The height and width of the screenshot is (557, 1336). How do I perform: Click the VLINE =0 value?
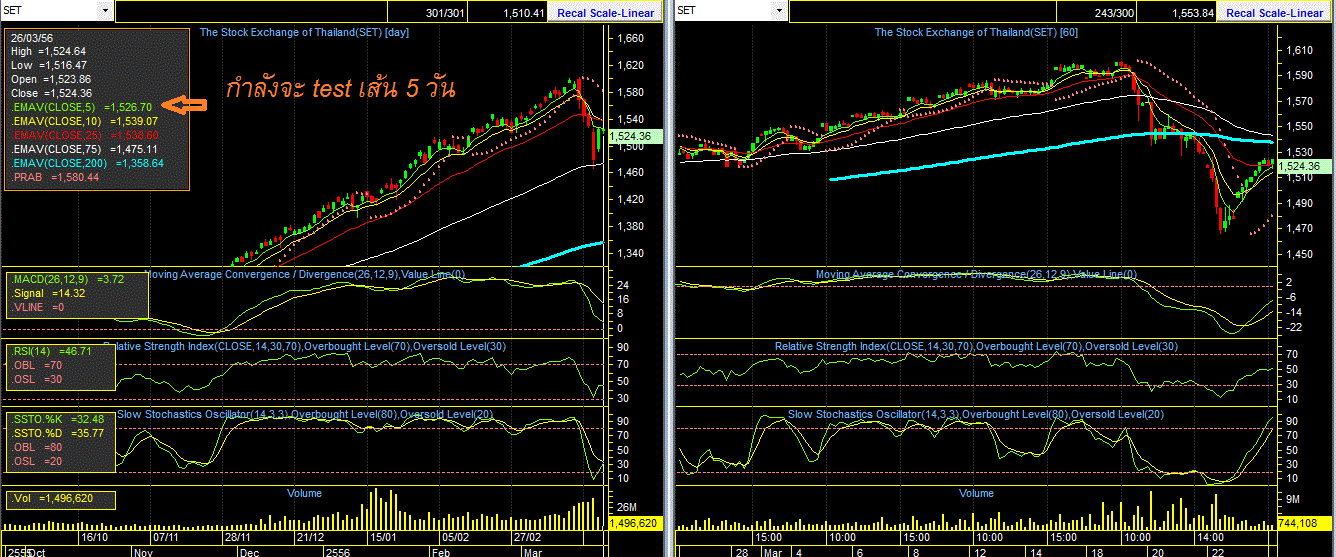point(39,307)
